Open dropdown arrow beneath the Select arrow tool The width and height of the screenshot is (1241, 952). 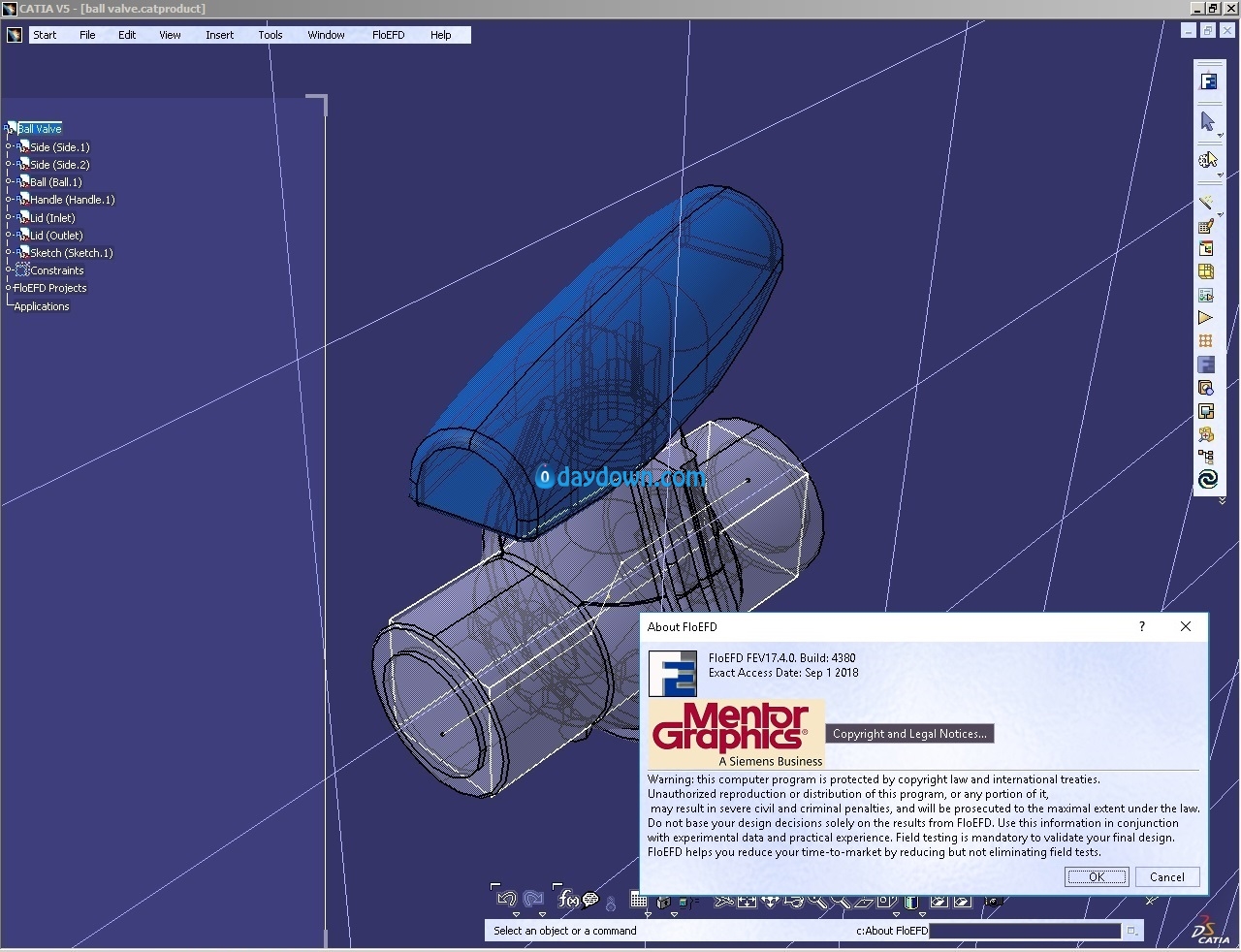pos(1220,135)
